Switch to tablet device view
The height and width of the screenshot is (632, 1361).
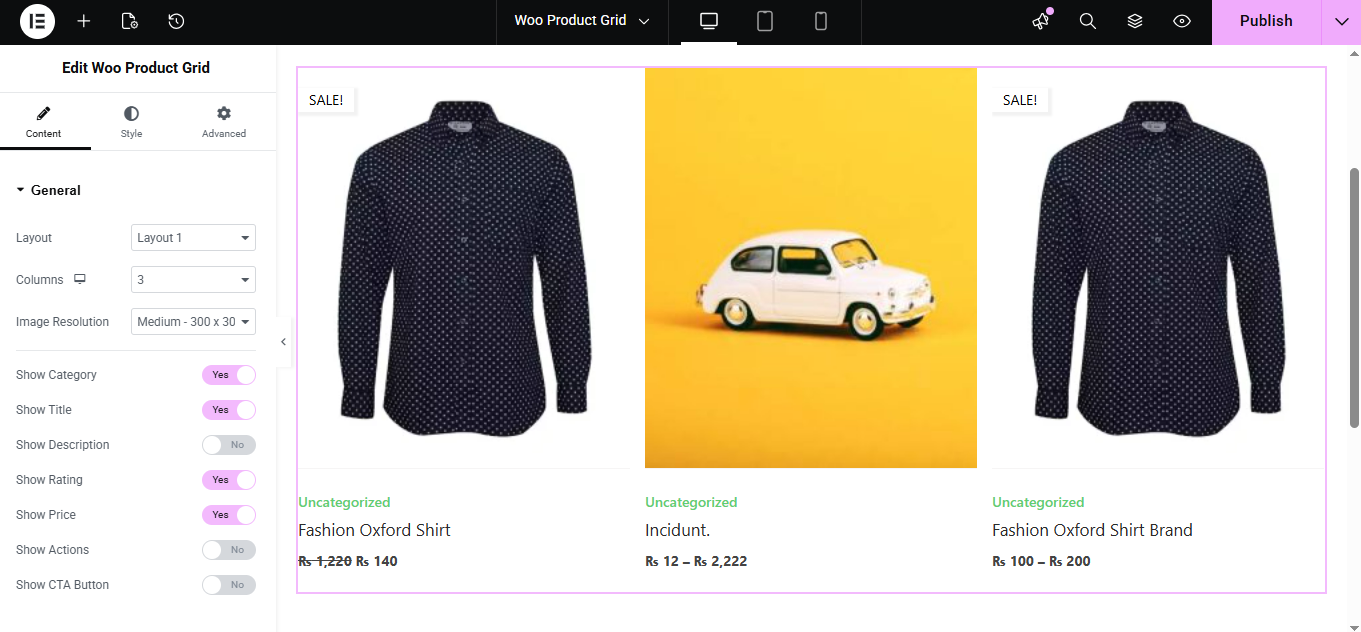[765, 21]
